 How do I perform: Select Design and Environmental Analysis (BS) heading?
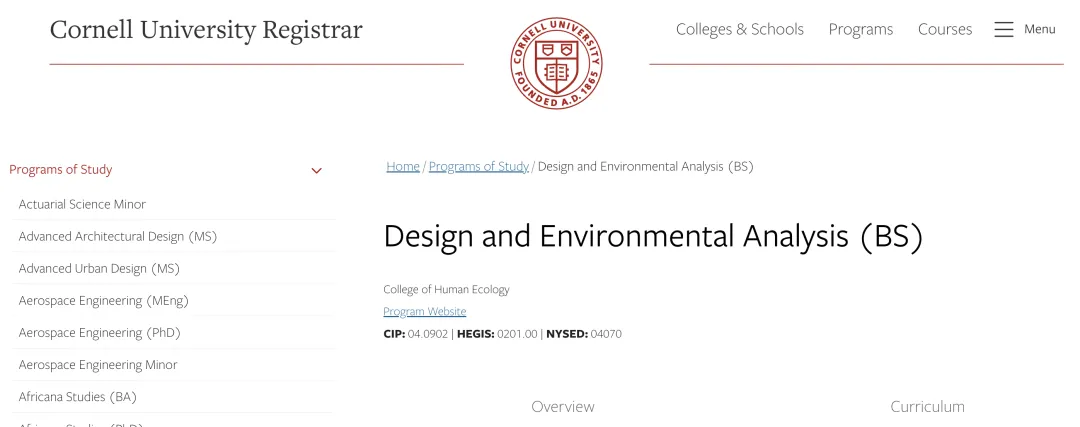point(653,236)
